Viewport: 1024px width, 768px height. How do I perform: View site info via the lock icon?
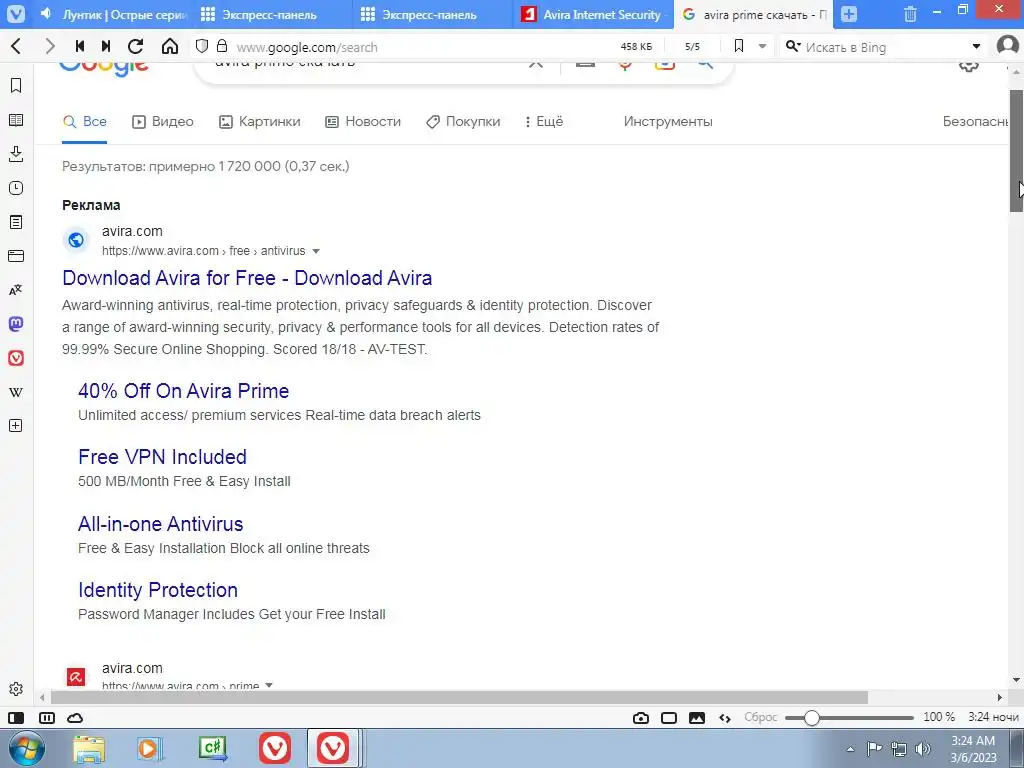click(x=222, y=46)
